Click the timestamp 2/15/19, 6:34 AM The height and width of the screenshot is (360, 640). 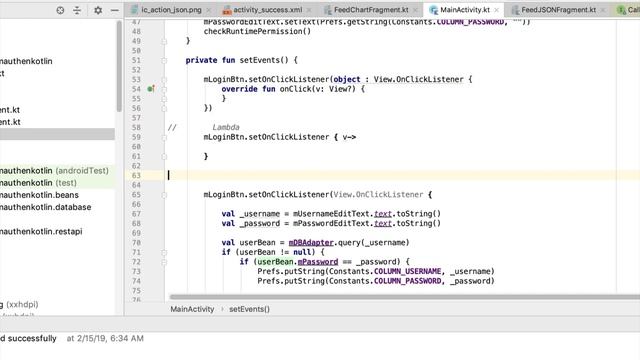point(105,338)
